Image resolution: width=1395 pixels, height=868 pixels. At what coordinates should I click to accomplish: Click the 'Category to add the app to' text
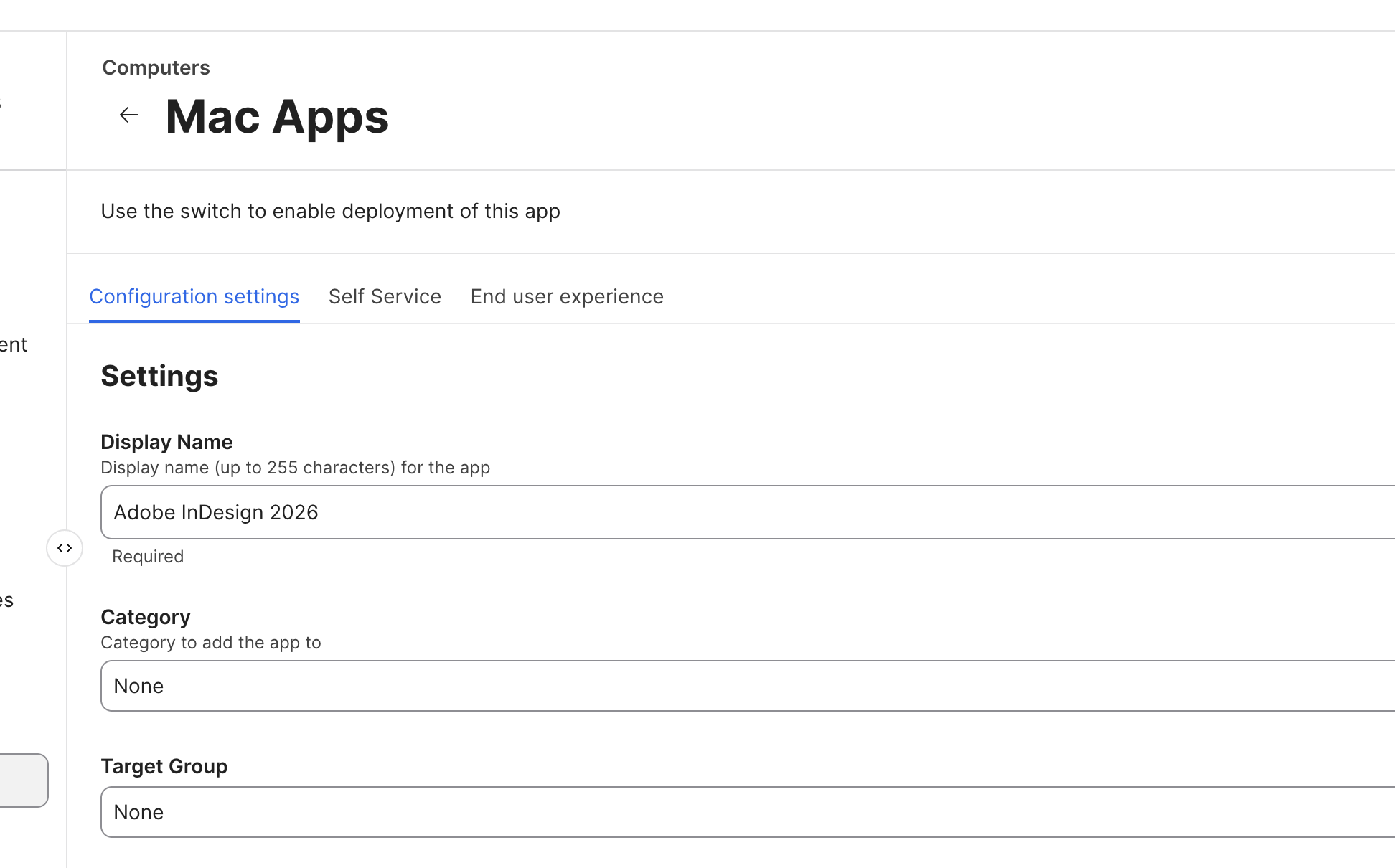click(x=211, y=643)
